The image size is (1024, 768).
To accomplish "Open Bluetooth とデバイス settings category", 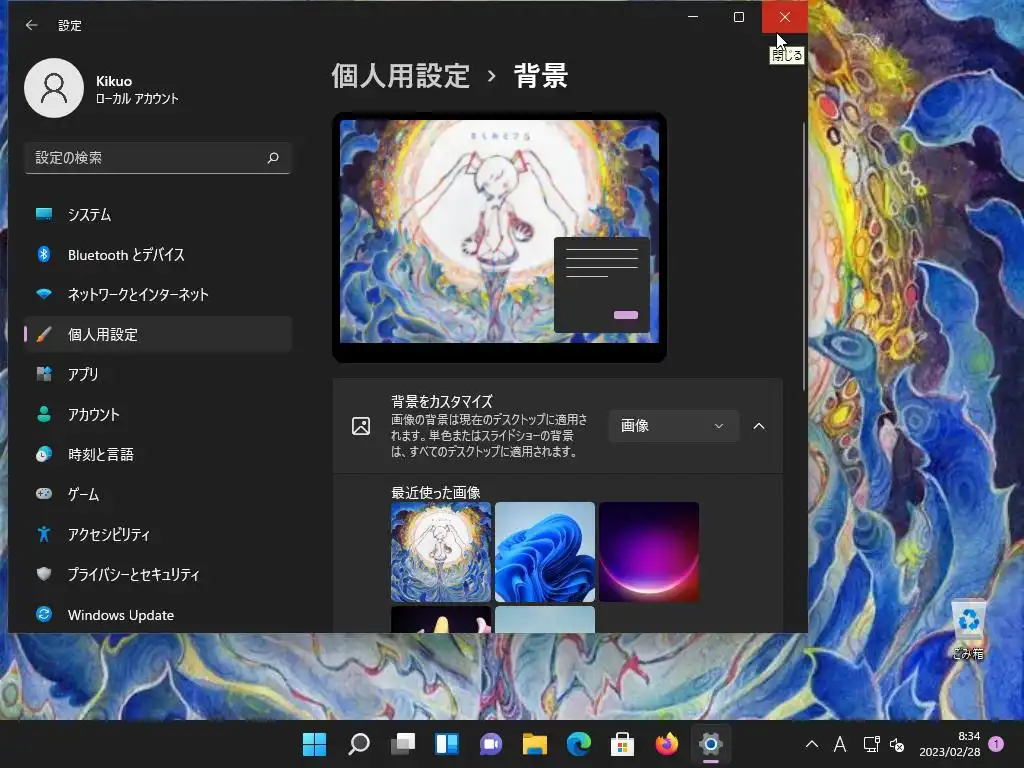I will pos(157,255).
